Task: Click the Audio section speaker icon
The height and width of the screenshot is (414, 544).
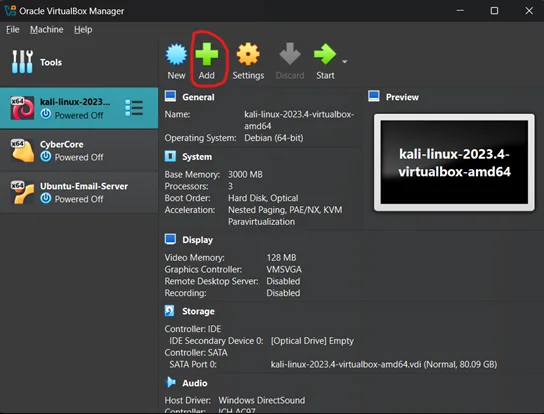Action: [x=170, y=382]
